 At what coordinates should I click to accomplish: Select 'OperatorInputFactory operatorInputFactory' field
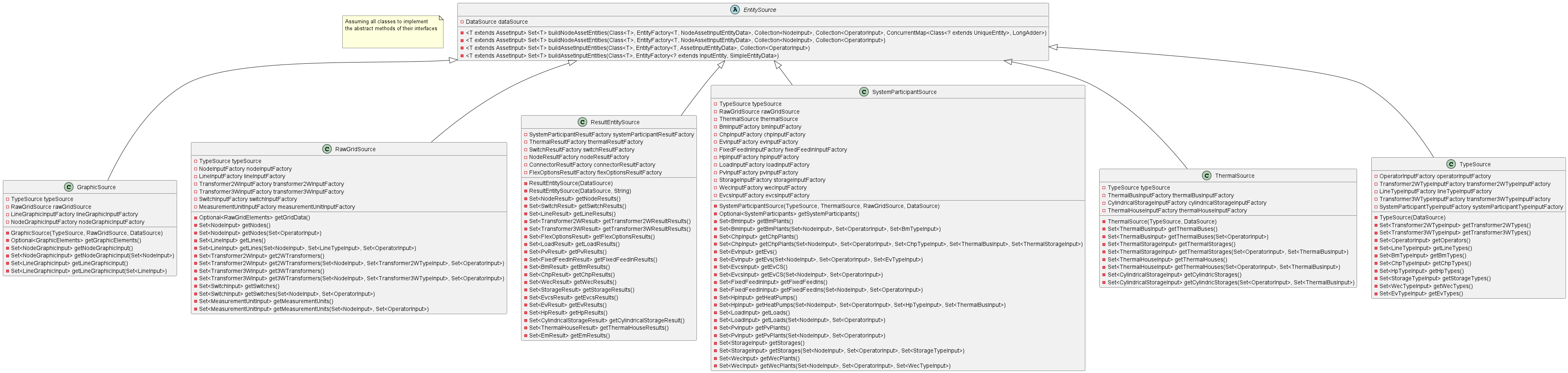[1435, 177]
